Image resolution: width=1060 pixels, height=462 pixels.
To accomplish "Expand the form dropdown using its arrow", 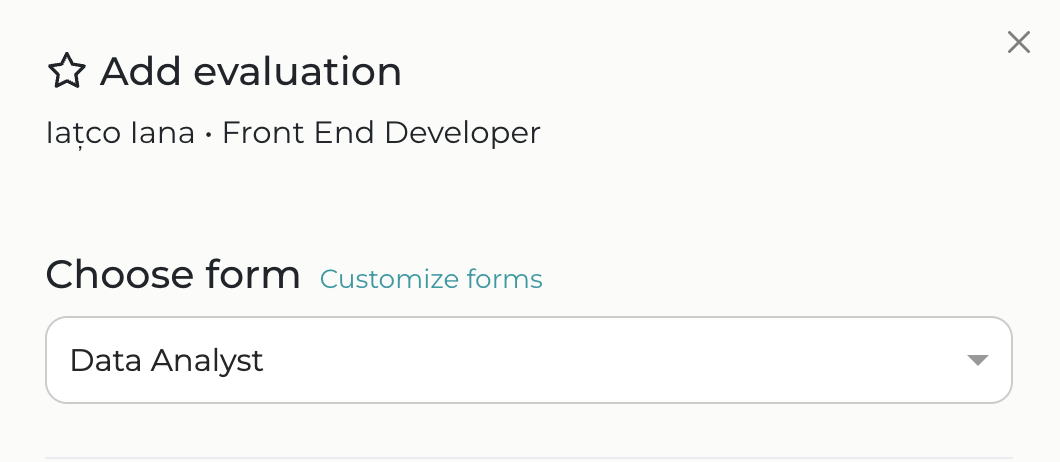I will [978, 360].
